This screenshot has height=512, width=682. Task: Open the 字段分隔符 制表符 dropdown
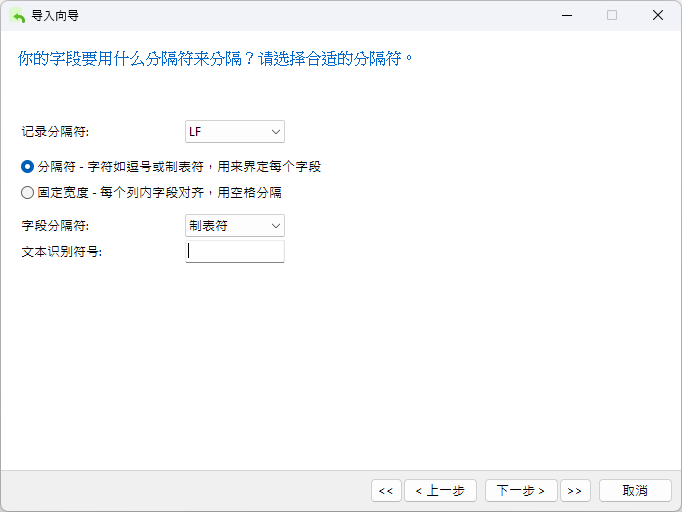click(x=235, y=225)
